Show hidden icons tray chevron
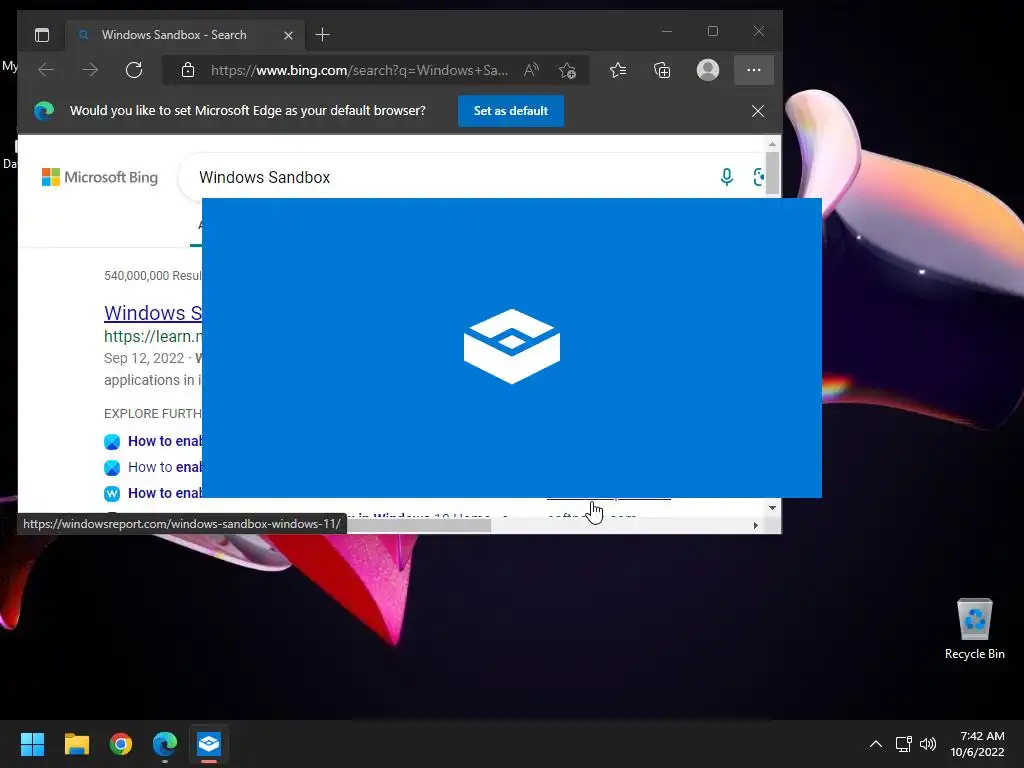The width and height of the screenshot is (1024, 768). tap(876, 744)
